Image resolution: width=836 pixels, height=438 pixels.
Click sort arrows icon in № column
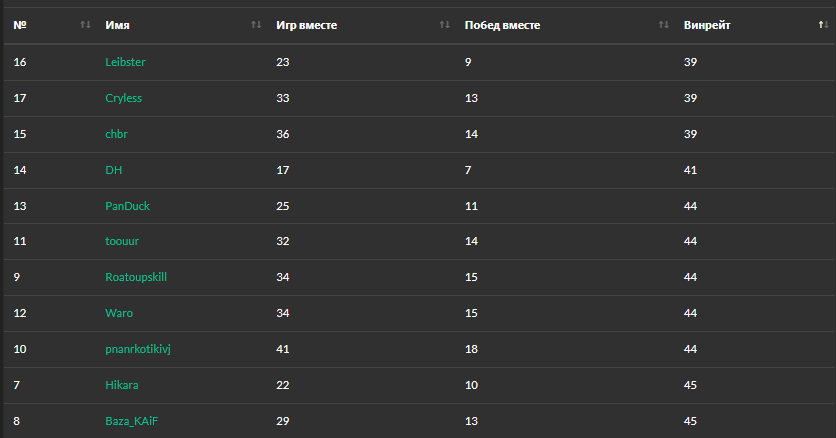[x=85, y=25]
